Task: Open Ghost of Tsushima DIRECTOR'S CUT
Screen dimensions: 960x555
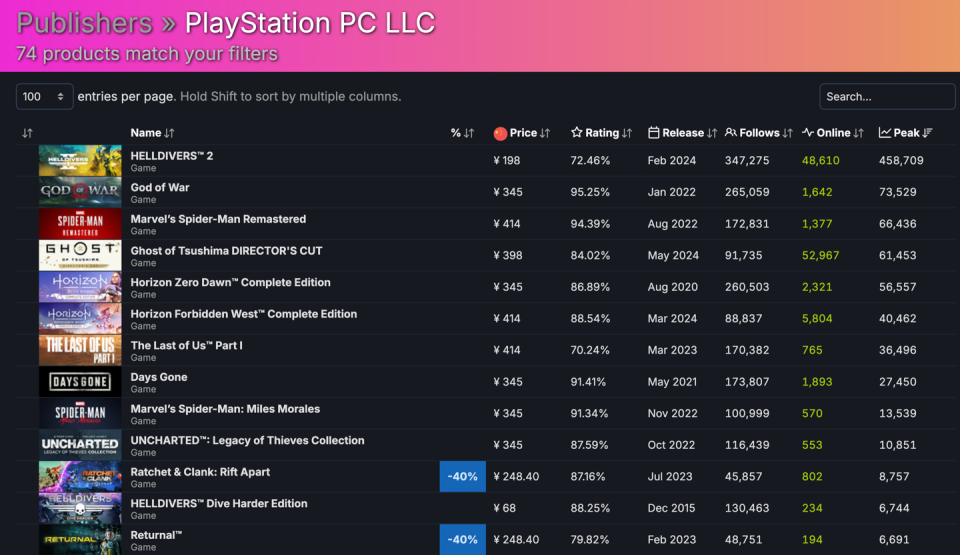Action: pyautogui.click(x=226, y=251)
